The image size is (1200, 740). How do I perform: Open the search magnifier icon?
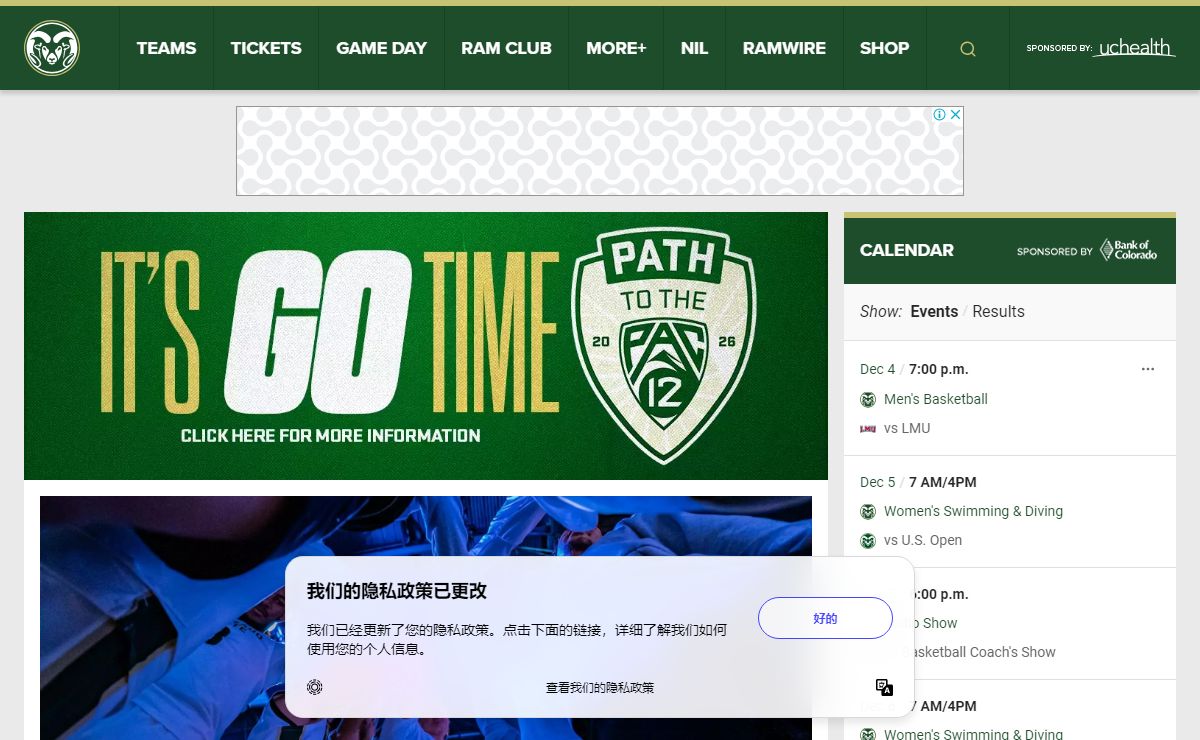point(968,49)
